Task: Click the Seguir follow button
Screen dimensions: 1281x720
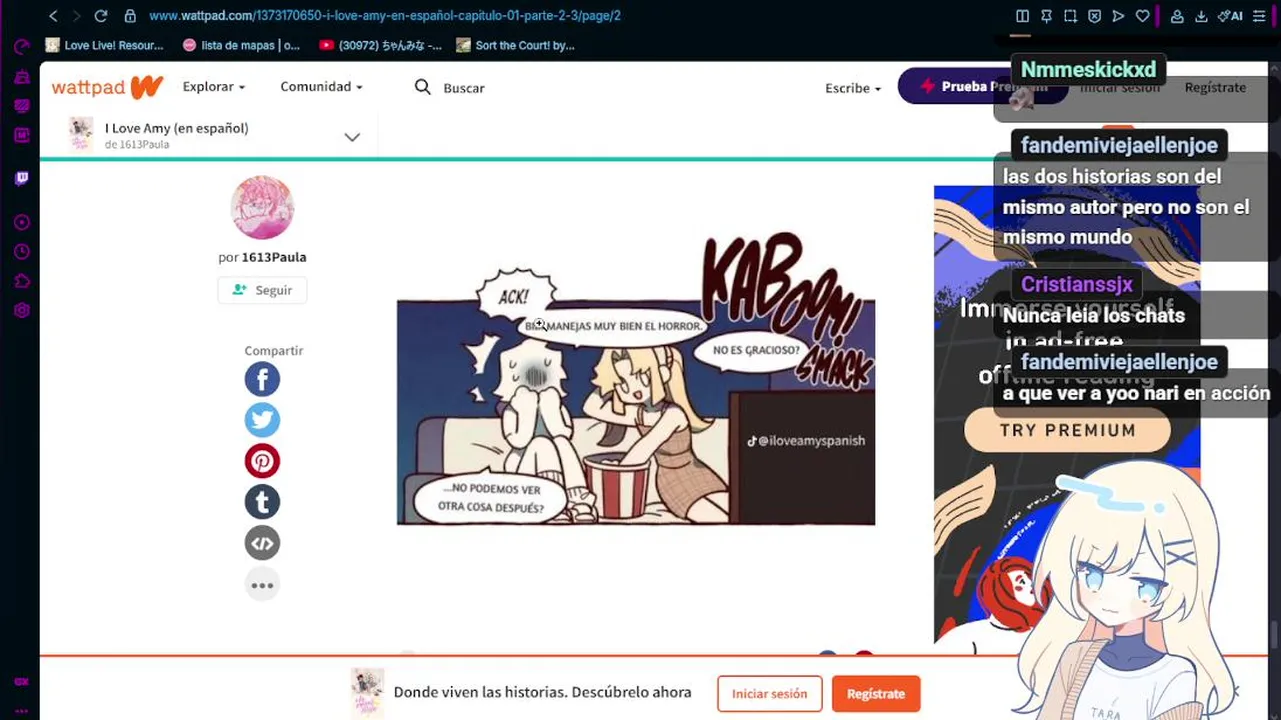Action: tap(262, 290)
